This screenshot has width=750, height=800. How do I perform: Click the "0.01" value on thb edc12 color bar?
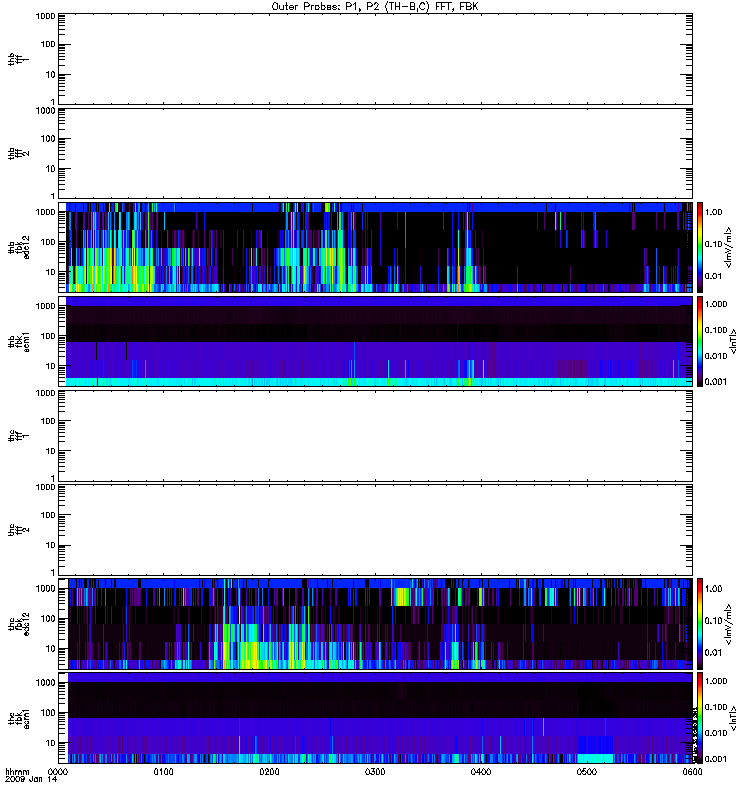[713, 276]
